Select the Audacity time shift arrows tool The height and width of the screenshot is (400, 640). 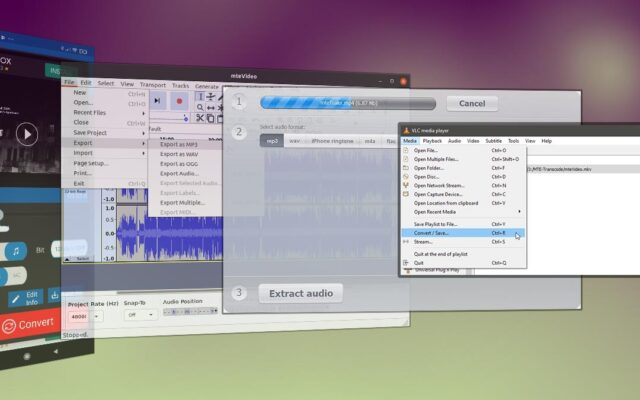211,108
